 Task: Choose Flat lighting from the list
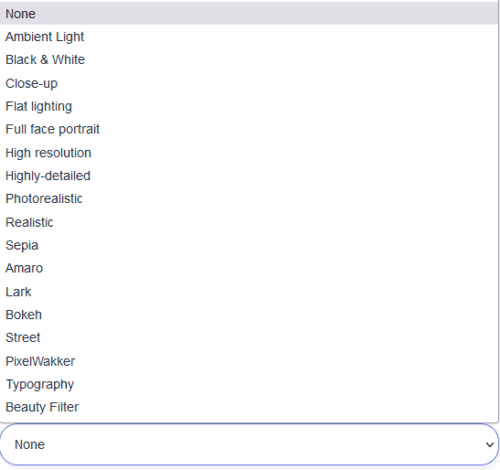pos(249,106)
